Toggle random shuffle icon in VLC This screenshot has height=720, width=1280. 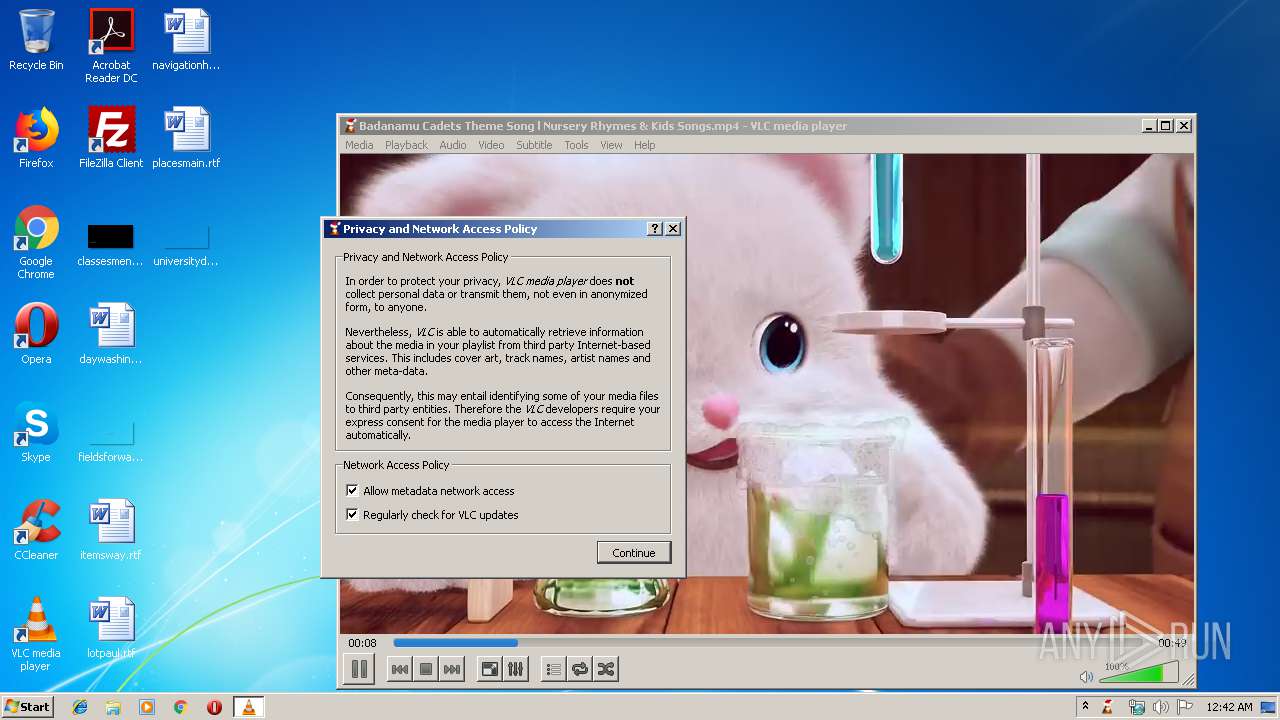pyautogui.click(x=606, y=669)
